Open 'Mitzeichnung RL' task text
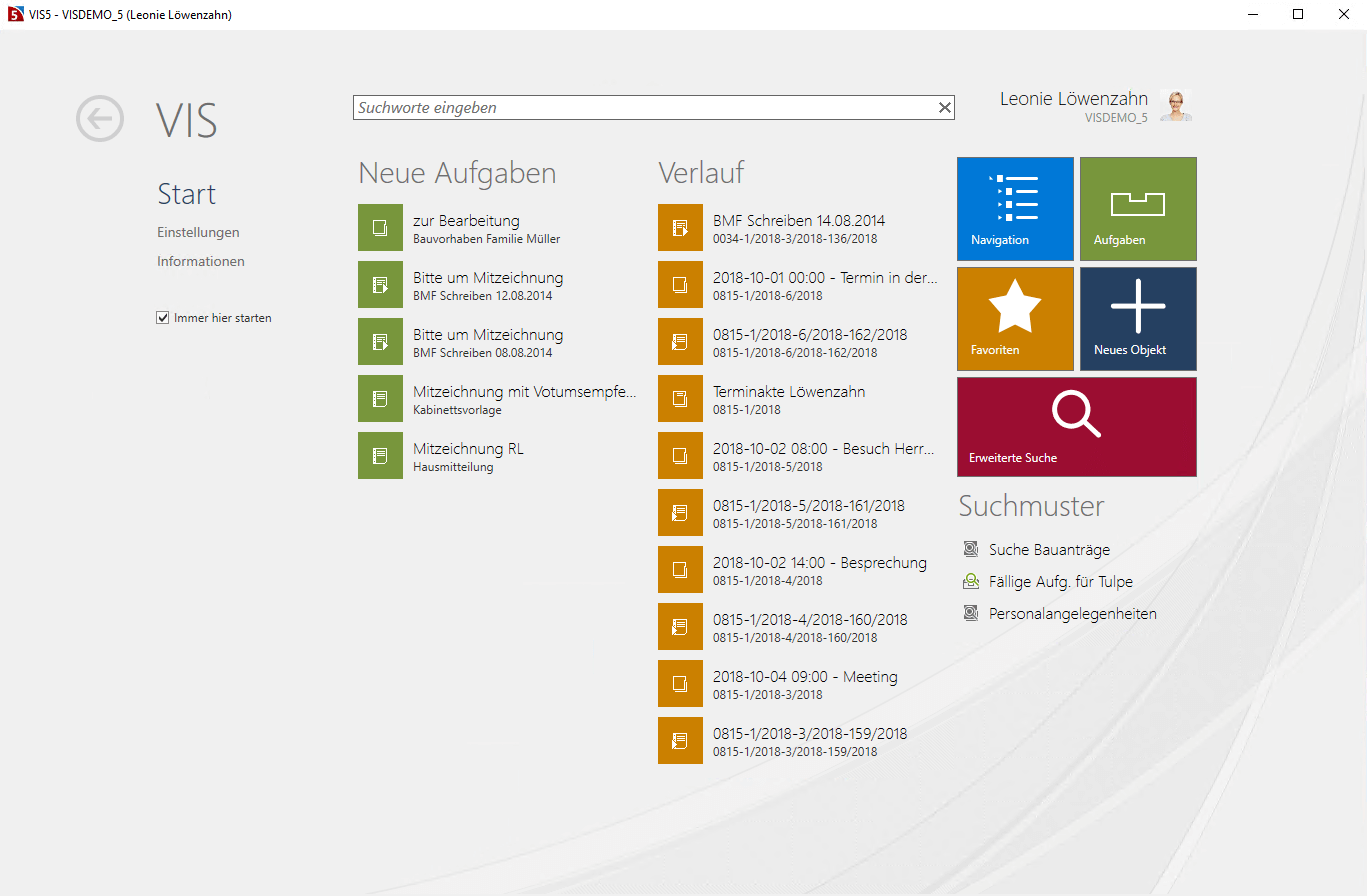This screenshot has width=1367, height=896. (x=468, y=448)
